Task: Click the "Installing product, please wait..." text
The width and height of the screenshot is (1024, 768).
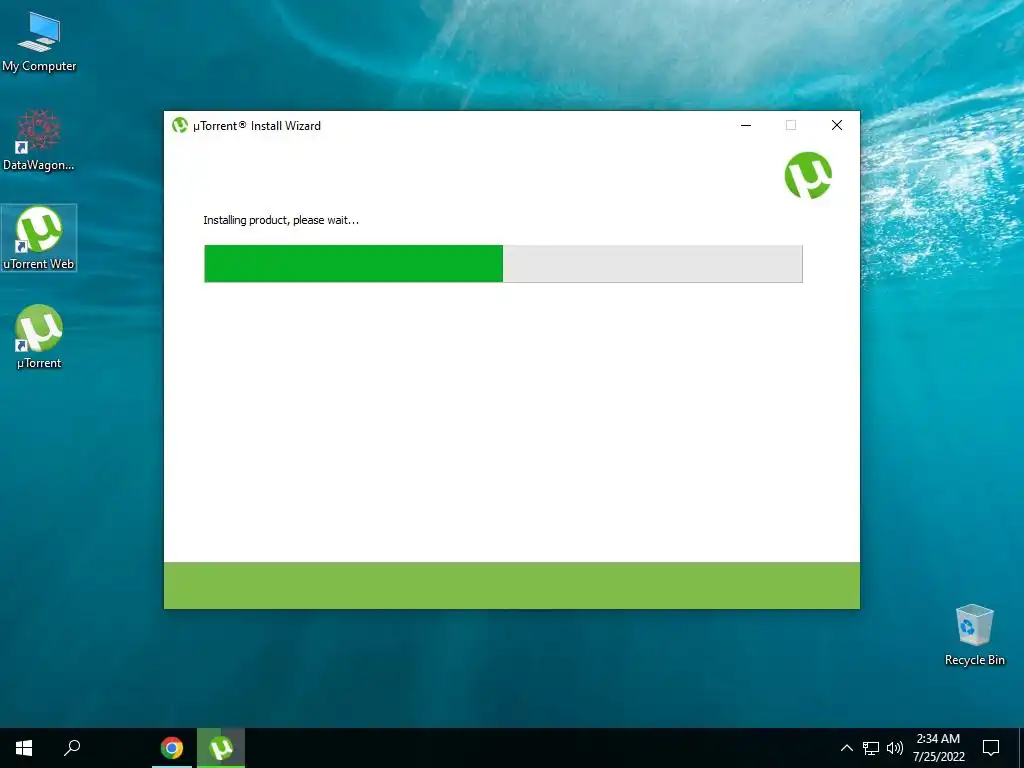Action: pos(281,220)
